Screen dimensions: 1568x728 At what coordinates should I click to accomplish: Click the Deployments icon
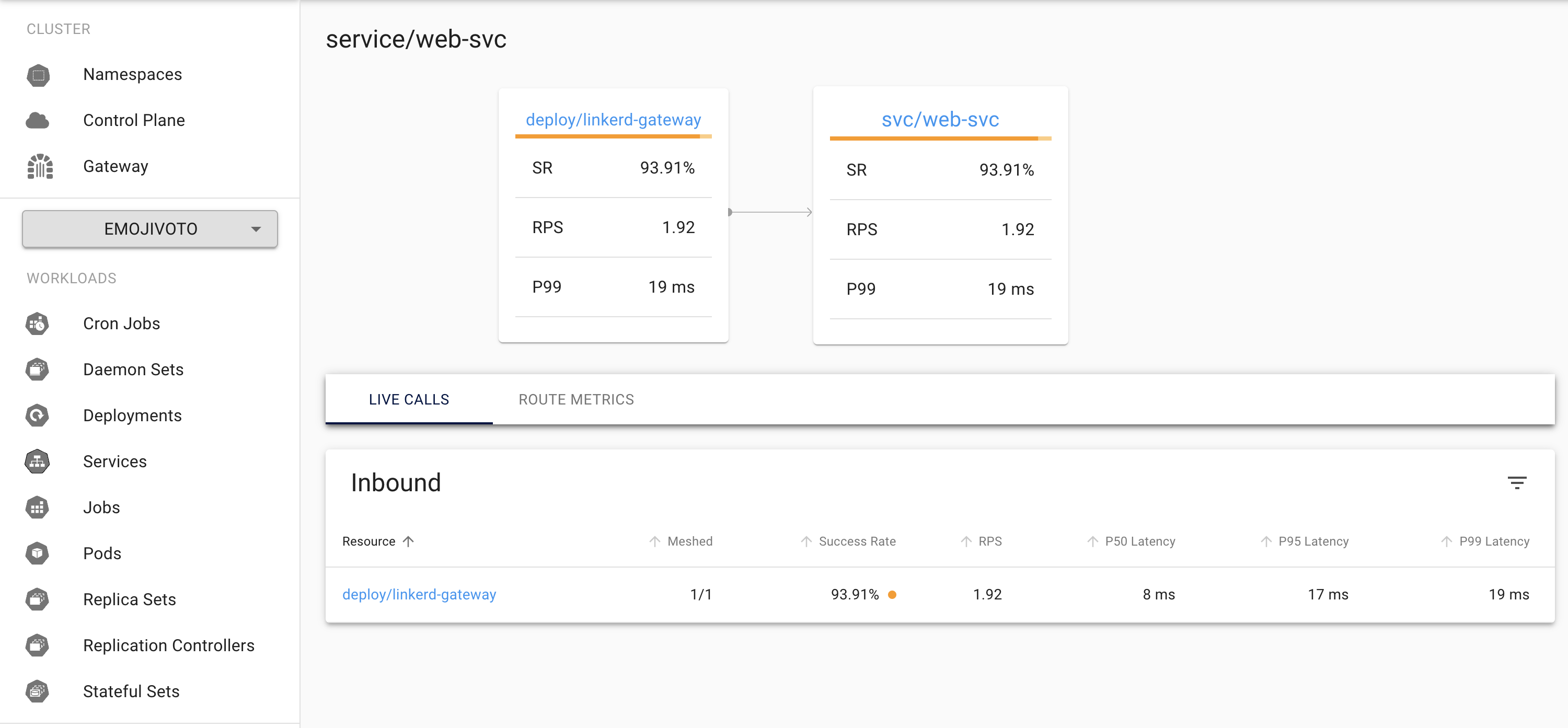click(38, 416)
